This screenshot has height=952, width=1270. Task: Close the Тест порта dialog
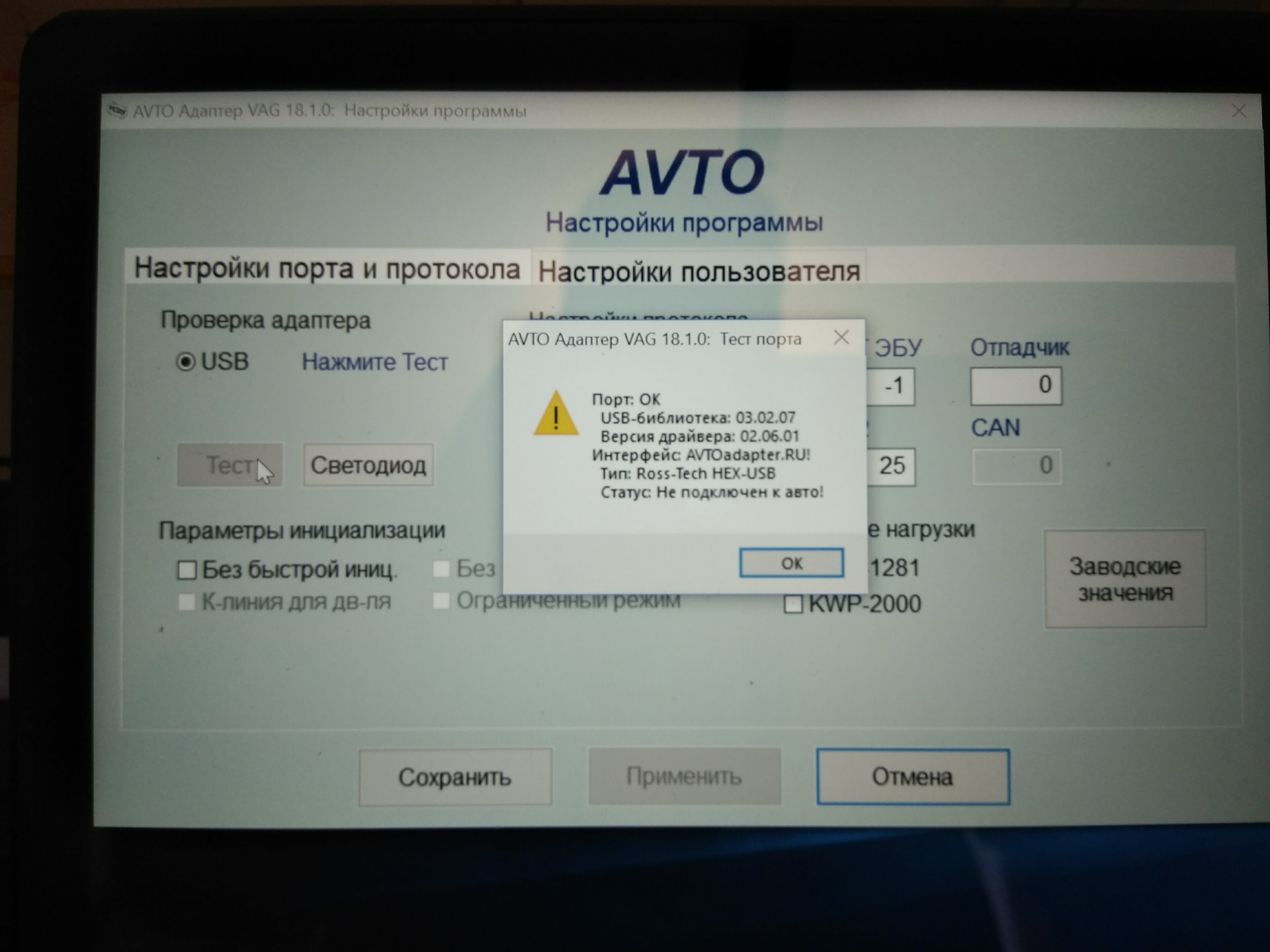(x=841, y=338)
